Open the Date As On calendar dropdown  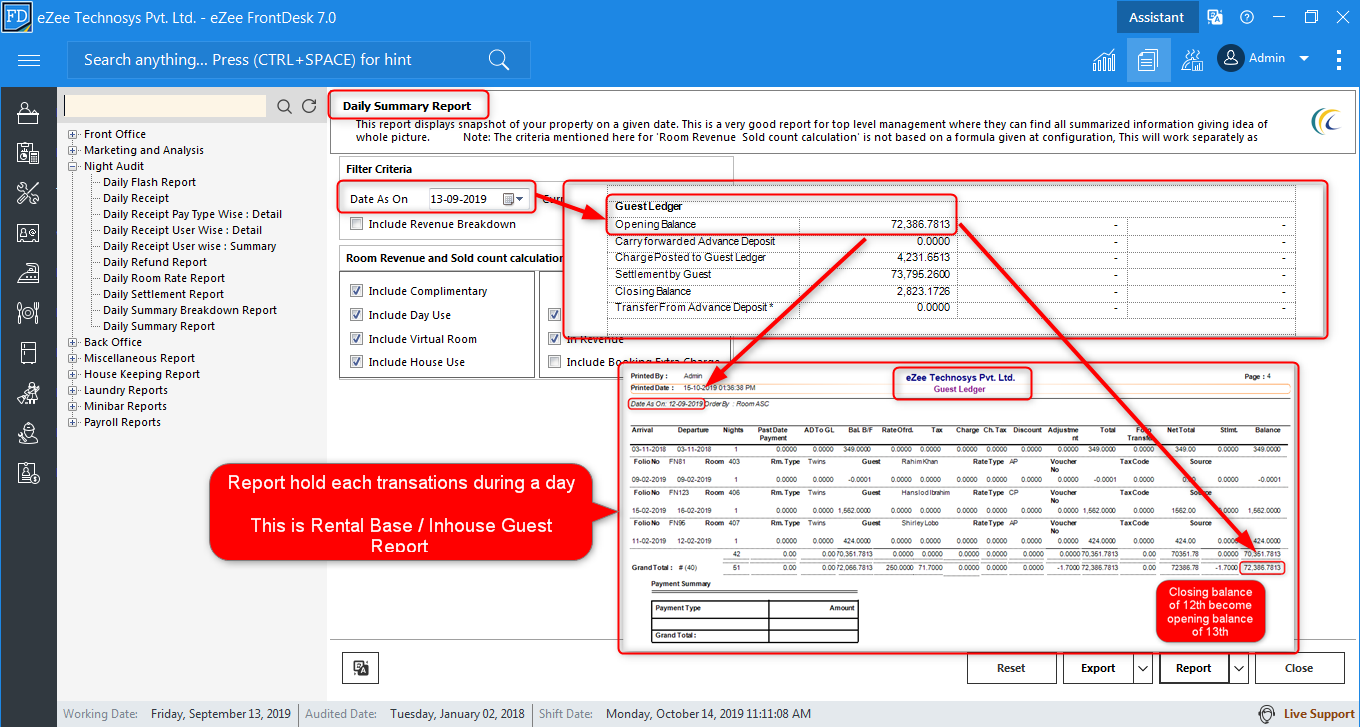[513, 199]
